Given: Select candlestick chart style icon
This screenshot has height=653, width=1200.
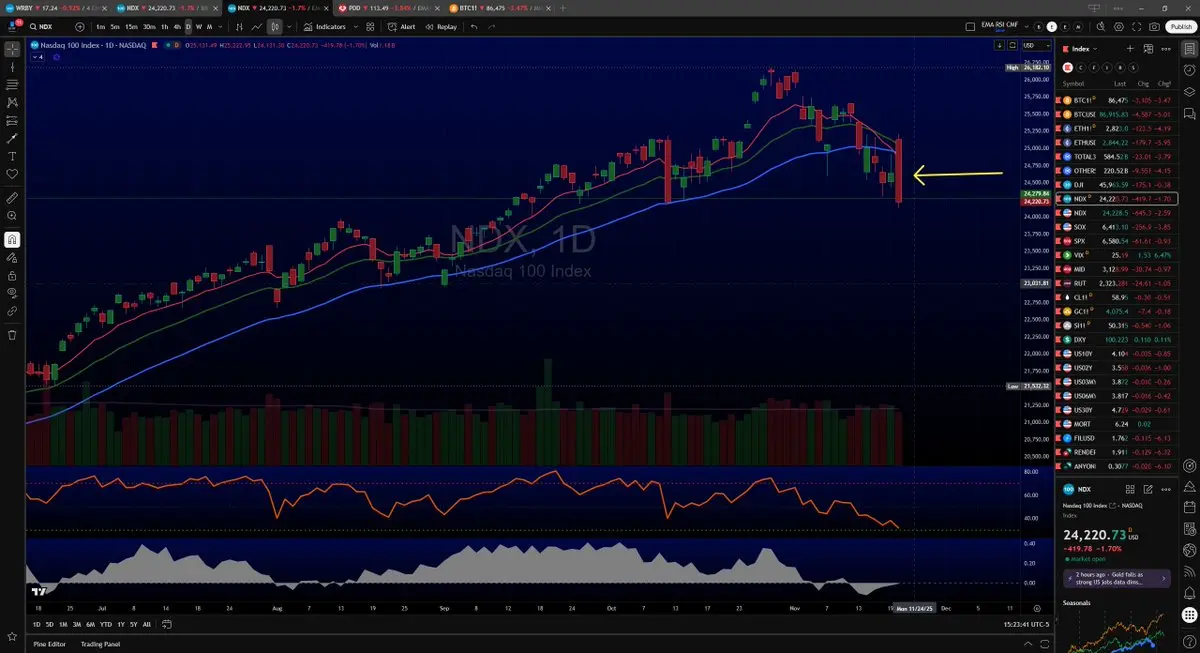Looking at the screenshot, I should [273, 27].
